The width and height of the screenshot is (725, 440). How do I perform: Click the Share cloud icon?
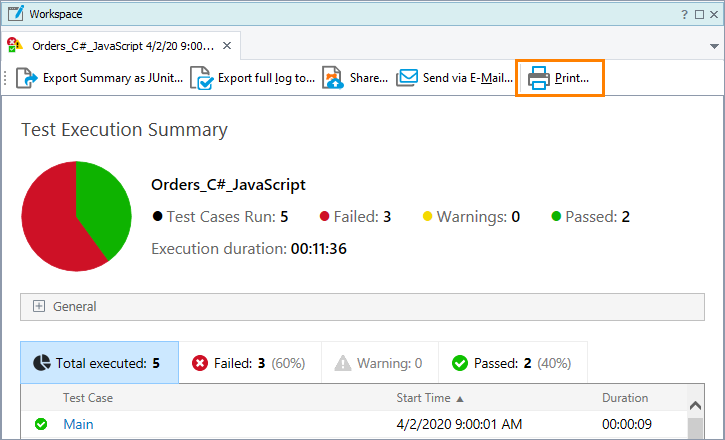[x=333, y=78]
